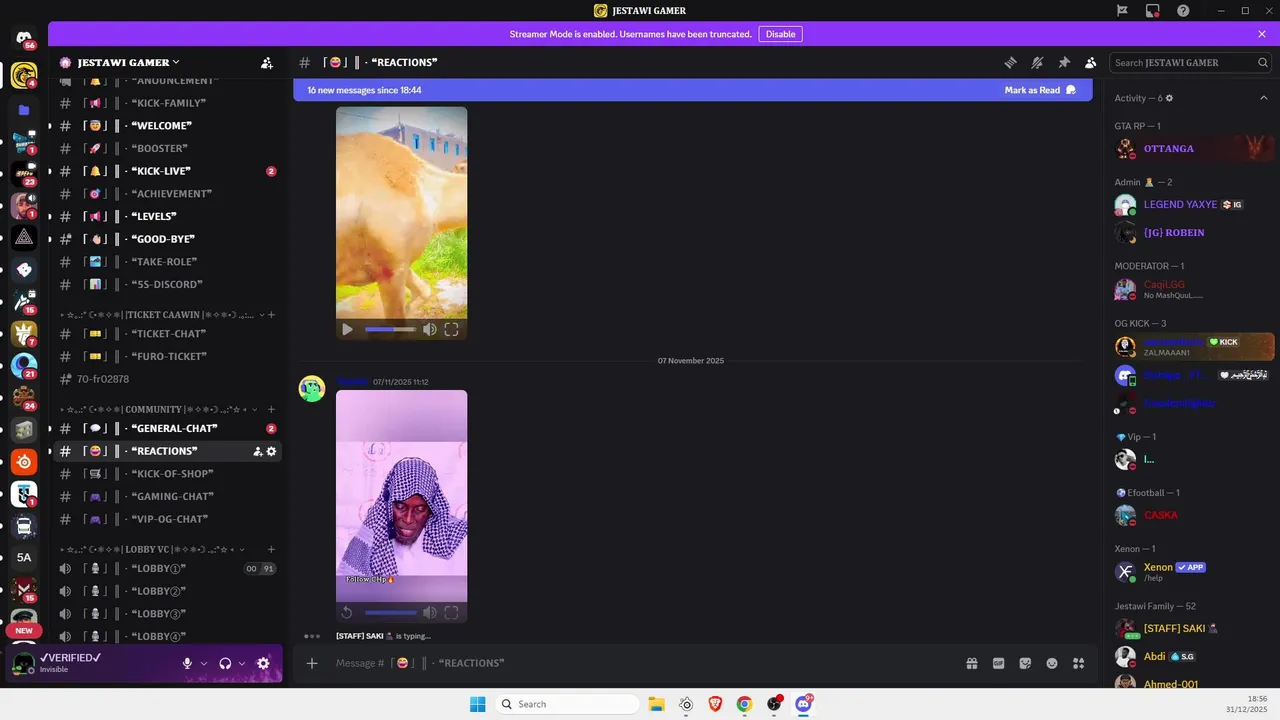Image resolution: width=1280 pixels, height=720 pixels.
Task: Adjust the lower video progress slider
Action: click(390, 612)
